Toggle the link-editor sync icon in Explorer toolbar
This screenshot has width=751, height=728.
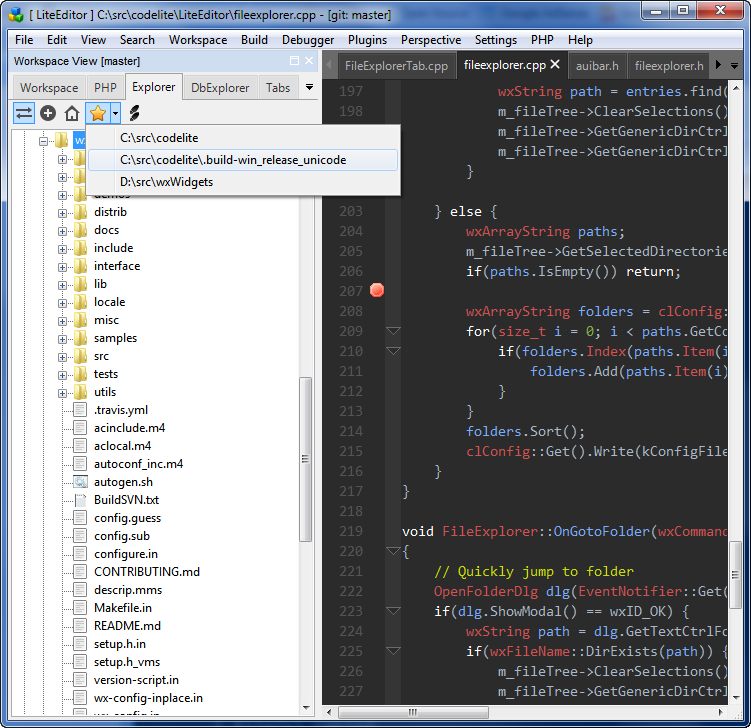23,114
